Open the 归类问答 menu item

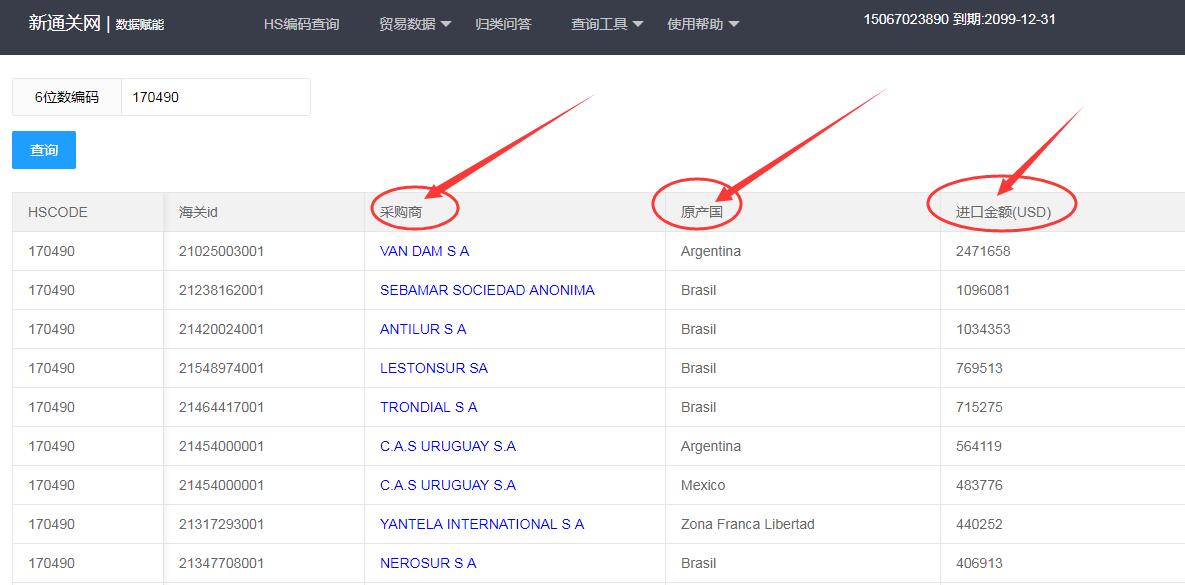tap(503, 24)
